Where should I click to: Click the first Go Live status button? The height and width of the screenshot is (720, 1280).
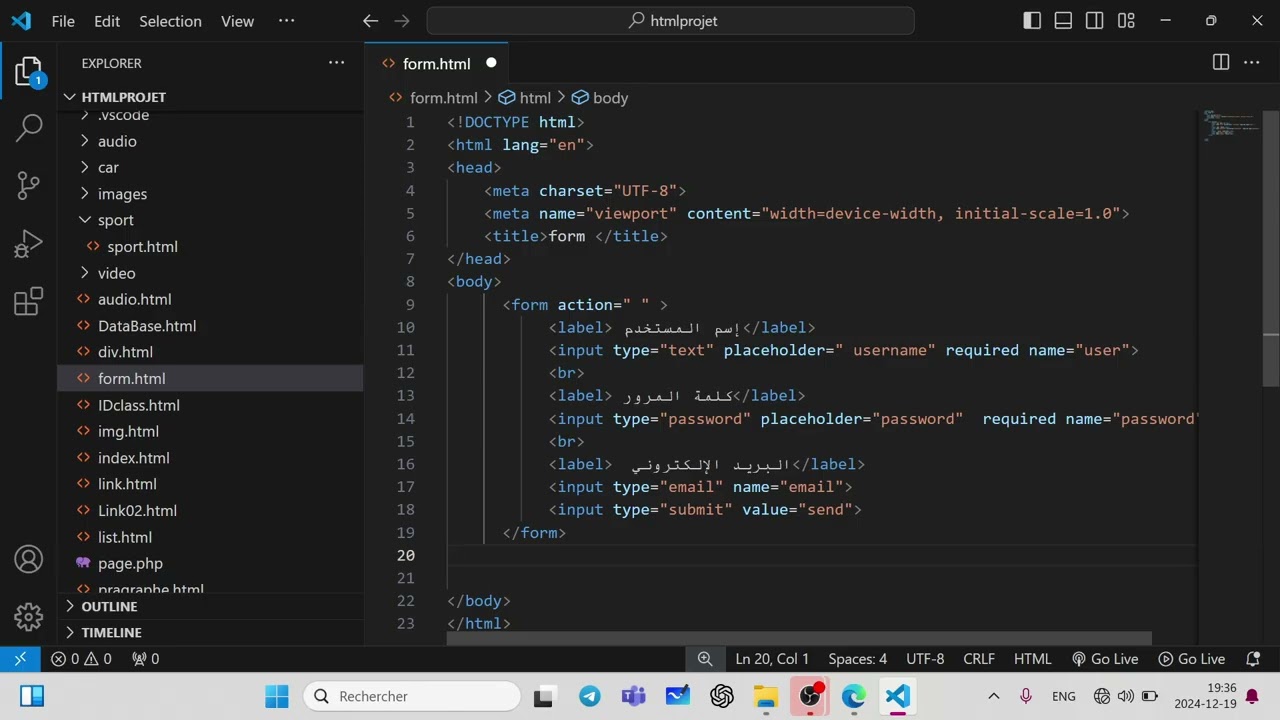1105,659
